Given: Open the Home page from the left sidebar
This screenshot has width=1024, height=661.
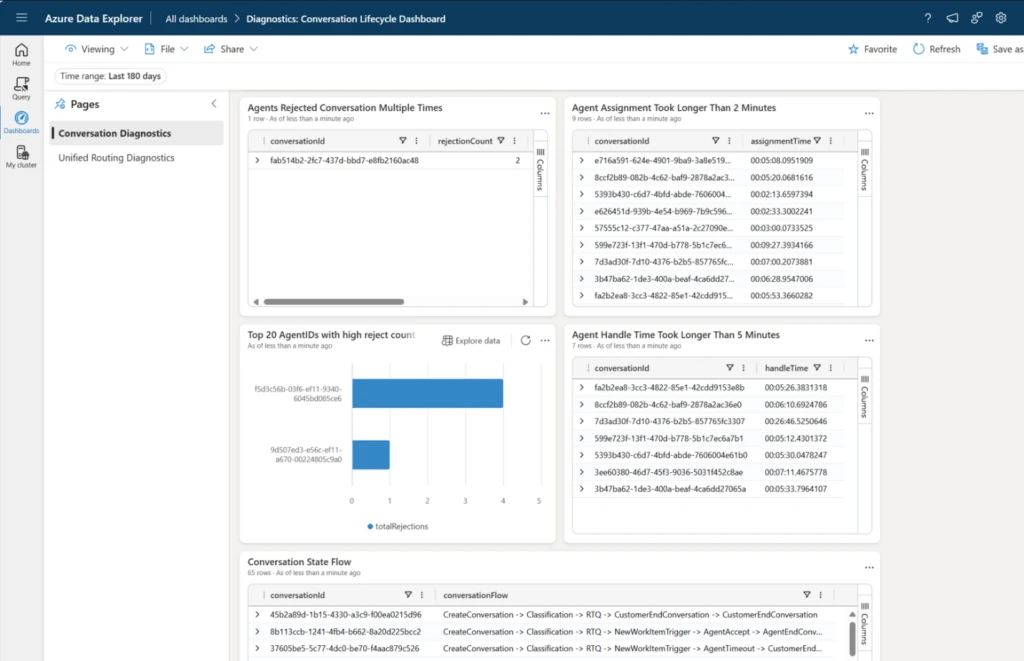Looking at the screenshot, I should tap(20, 51).
